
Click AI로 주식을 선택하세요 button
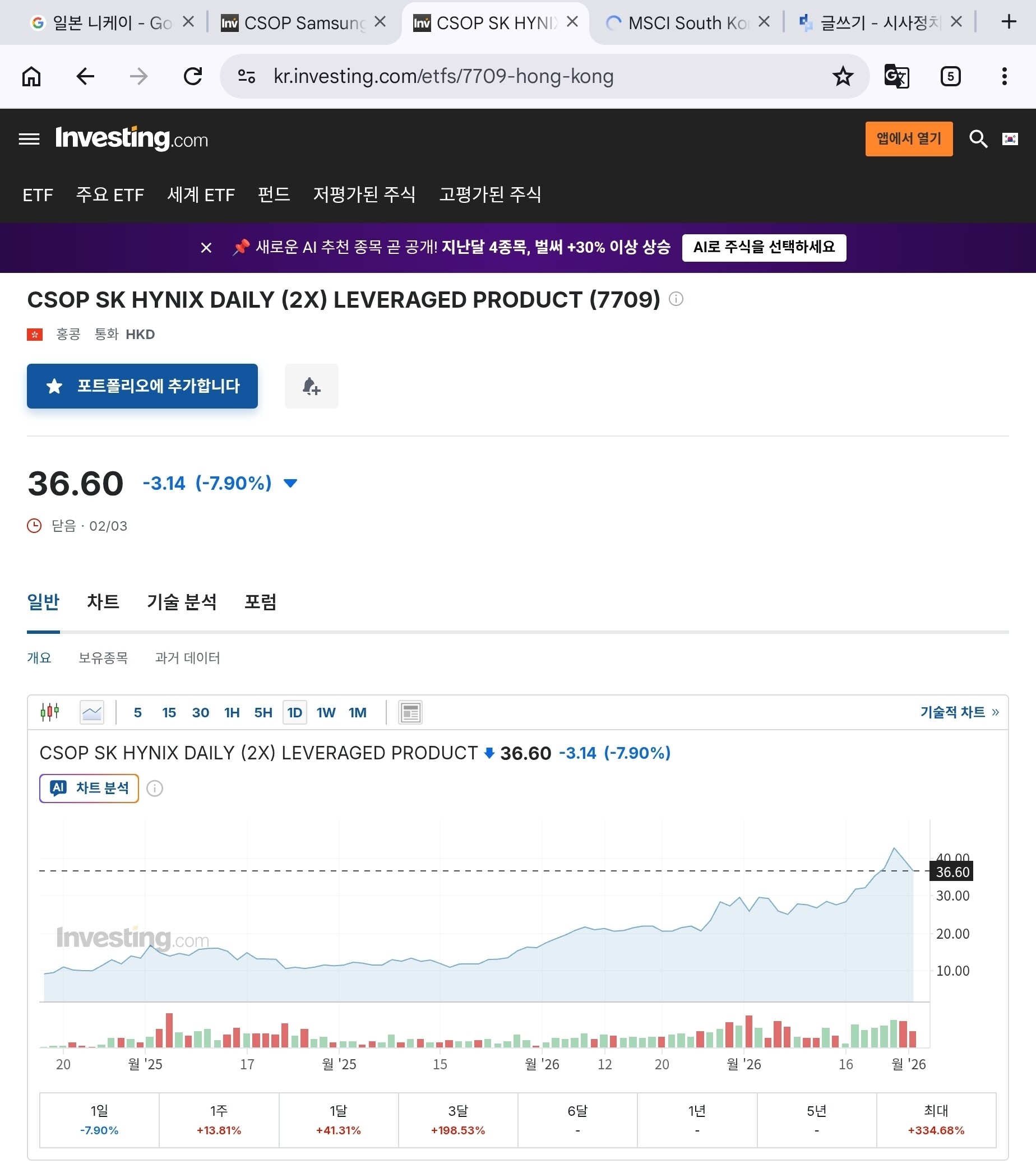(x=764, y=248)
